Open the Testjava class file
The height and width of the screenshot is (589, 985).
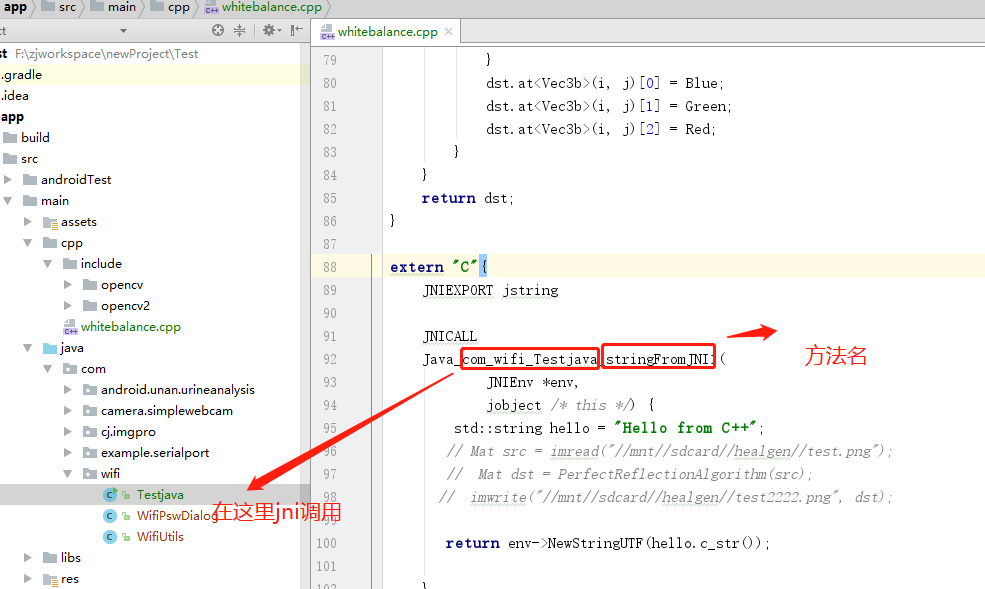tap(160, 495)
